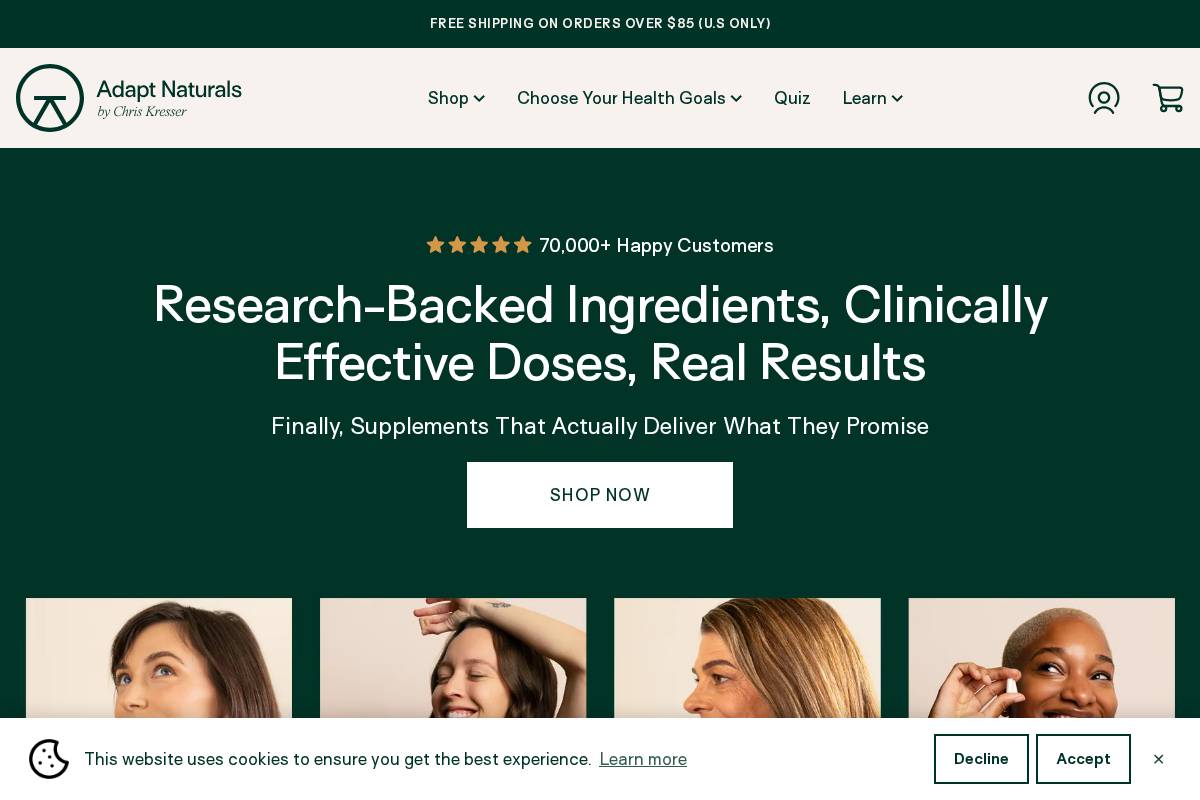The width and height of the screenshot is (1200, 800).
Task: Decline website cookies
Action: [981, 759]
